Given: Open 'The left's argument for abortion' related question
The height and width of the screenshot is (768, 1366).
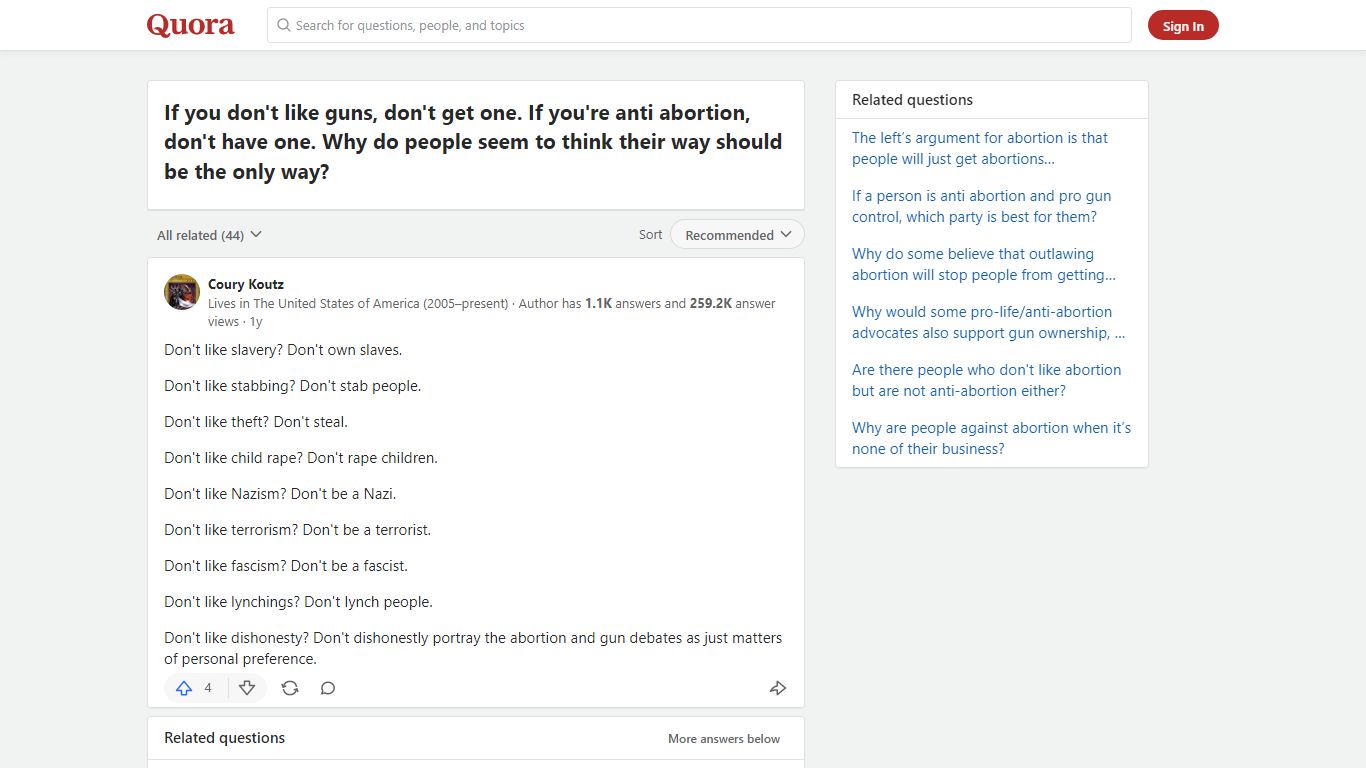Looking at the screenshot, I should coord(980,148).
